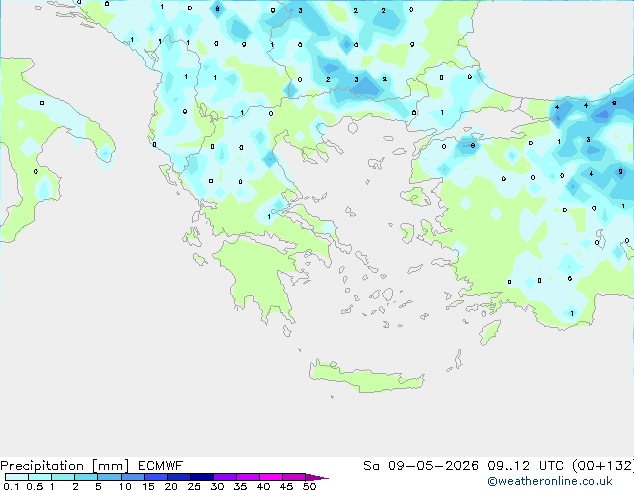This screenshot has width=634, height=490.
Task: Select the 20–25 mm dark blue swatch
Action: (179, 477)
